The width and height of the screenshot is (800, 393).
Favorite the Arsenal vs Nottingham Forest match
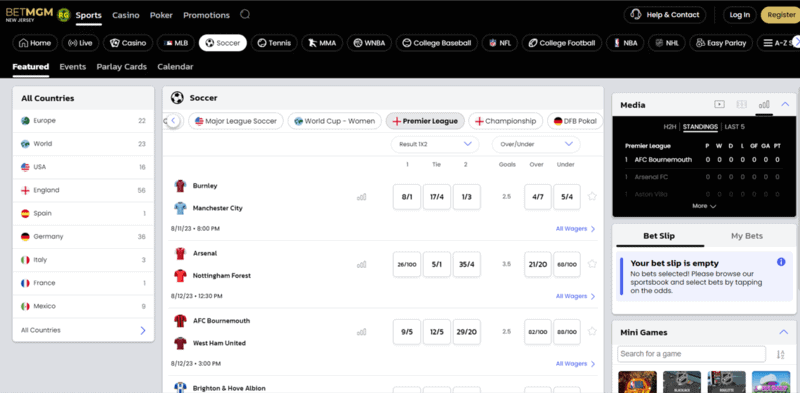[592, 264]
